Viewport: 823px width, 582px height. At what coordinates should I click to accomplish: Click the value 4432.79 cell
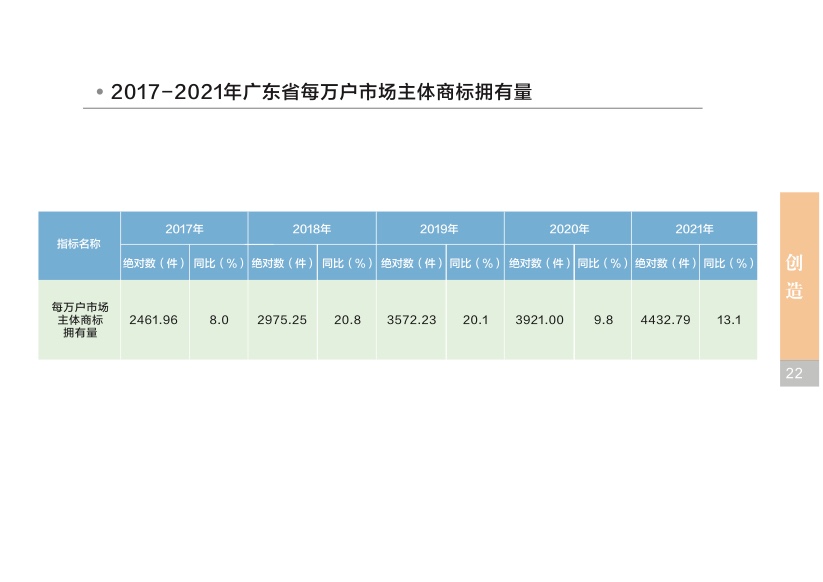pyautogui.click(x=665, y=320)
